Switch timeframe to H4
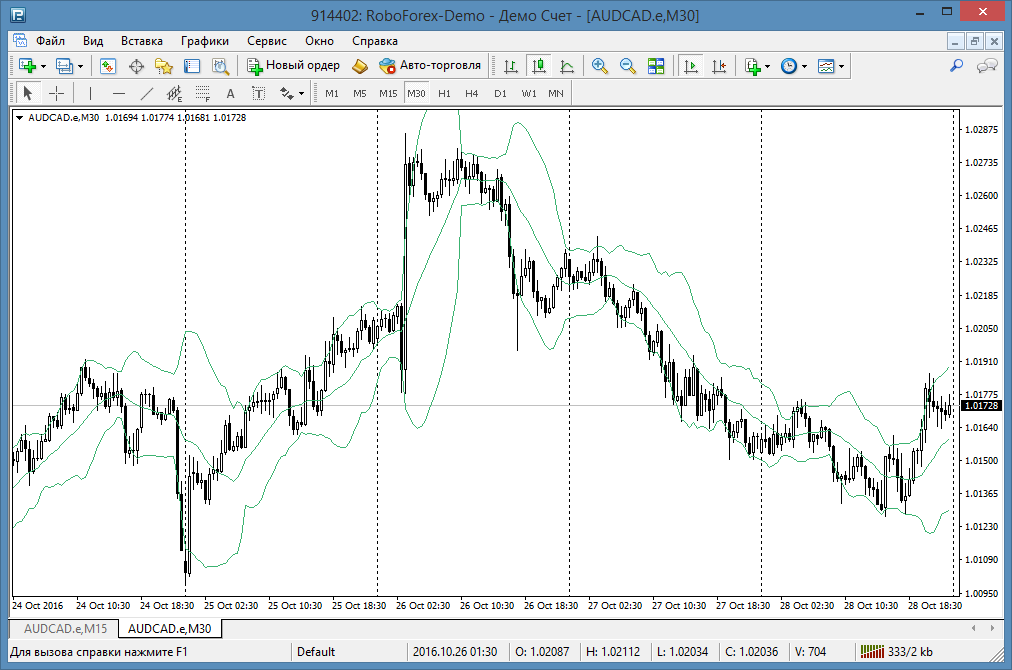 pos(472,94)
